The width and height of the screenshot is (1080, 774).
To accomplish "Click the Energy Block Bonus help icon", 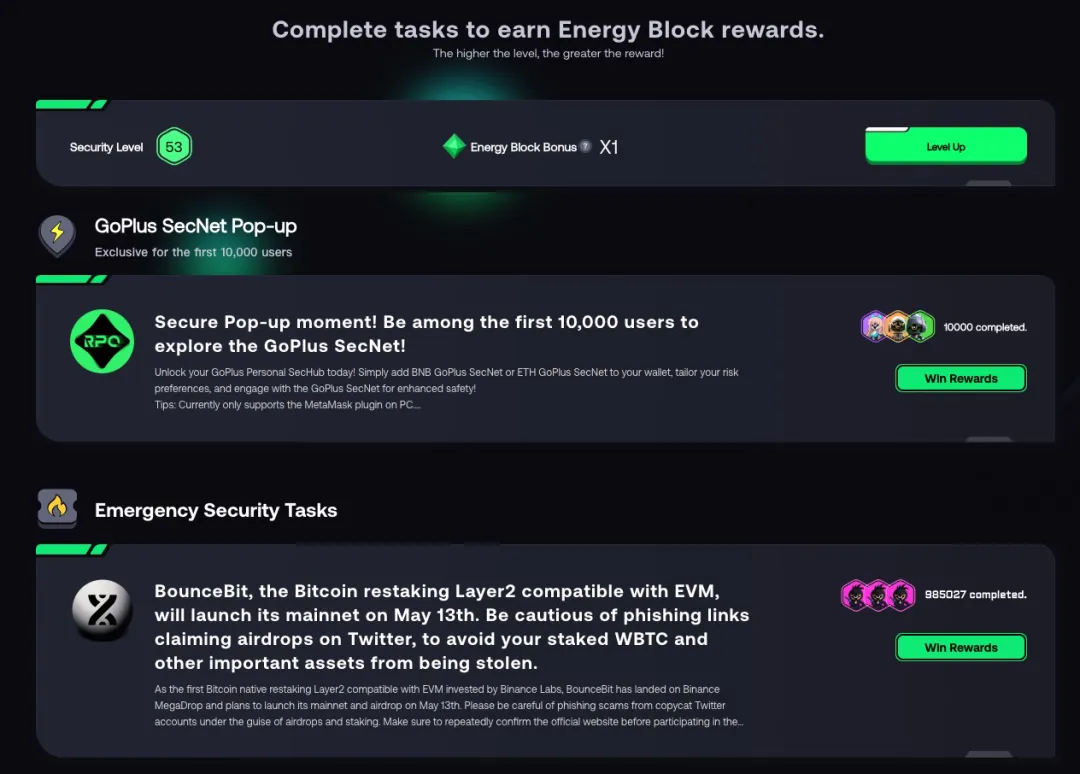I will coord(585,146).
